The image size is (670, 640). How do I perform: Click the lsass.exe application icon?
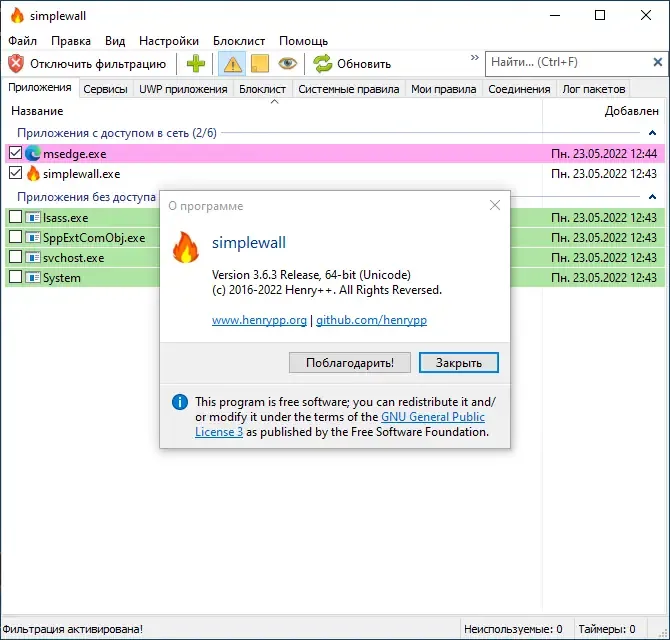coord(32,217)
